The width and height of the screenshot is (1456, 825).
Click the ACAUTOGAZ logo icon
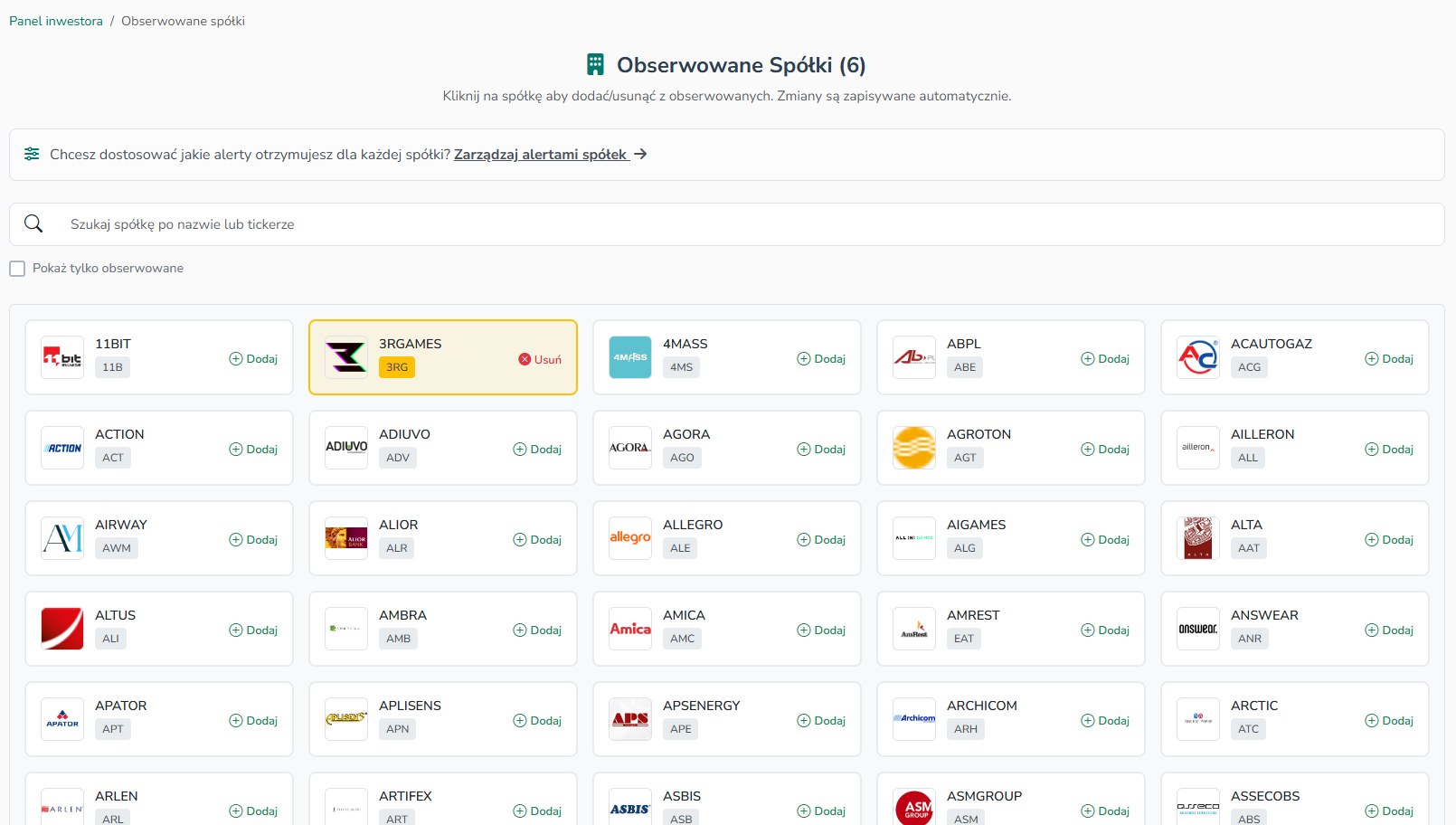1198,357
